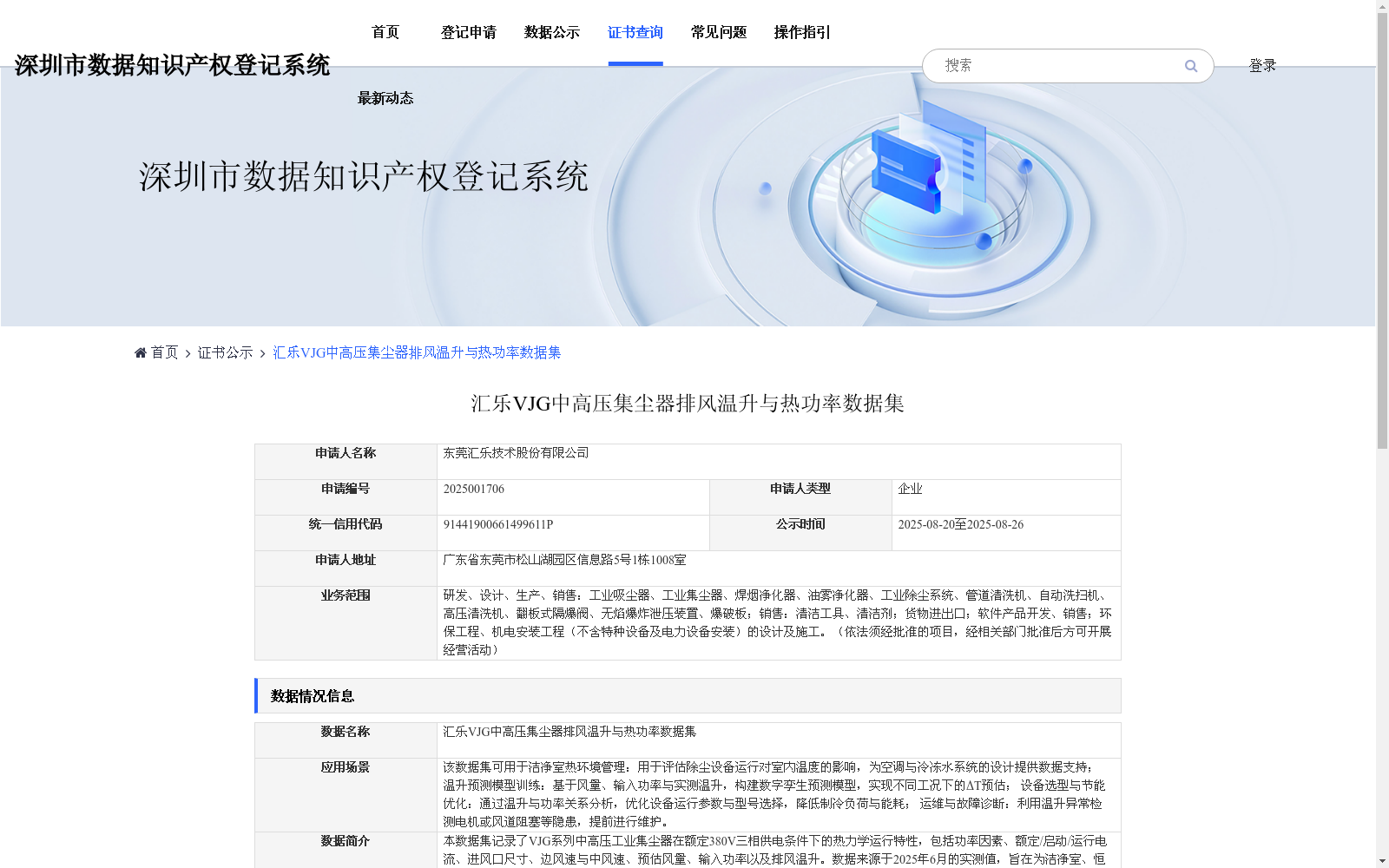Click the scrollbar down arrow
The image size is (1389, 868).
pyautogui.click(x=1382, y=861)
